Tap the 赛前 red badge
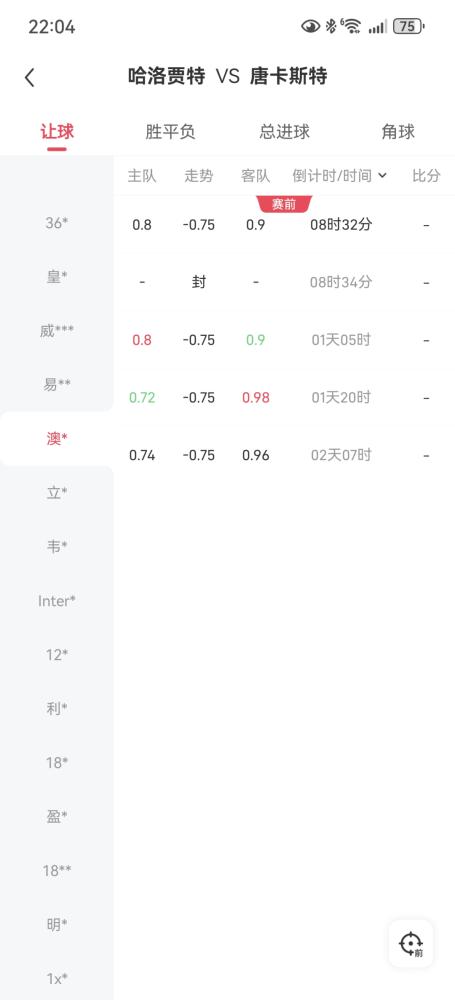The image size is (455, 1000). [284, 205]
